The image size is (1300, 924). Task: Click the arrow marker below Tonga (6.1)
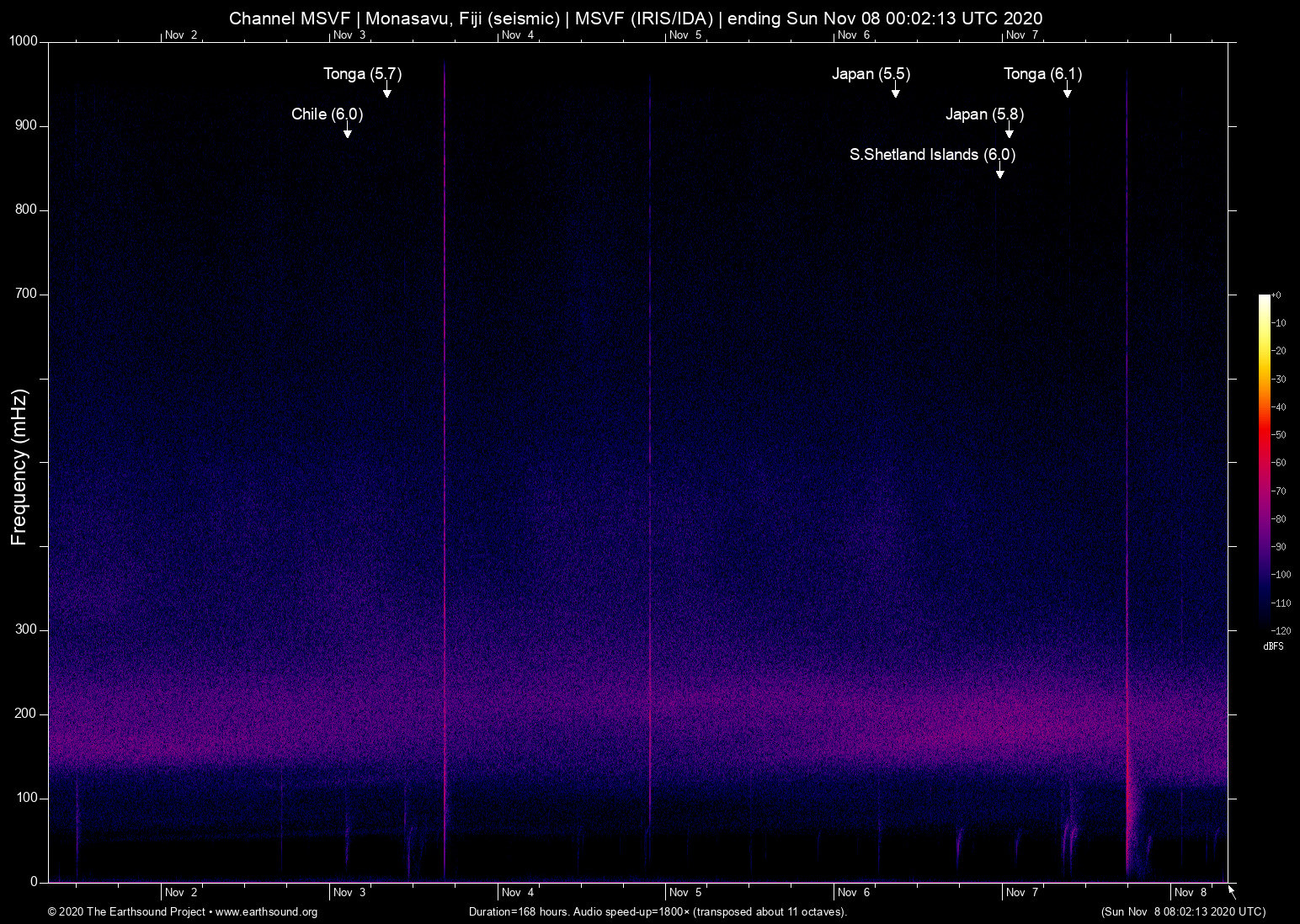1067,91
